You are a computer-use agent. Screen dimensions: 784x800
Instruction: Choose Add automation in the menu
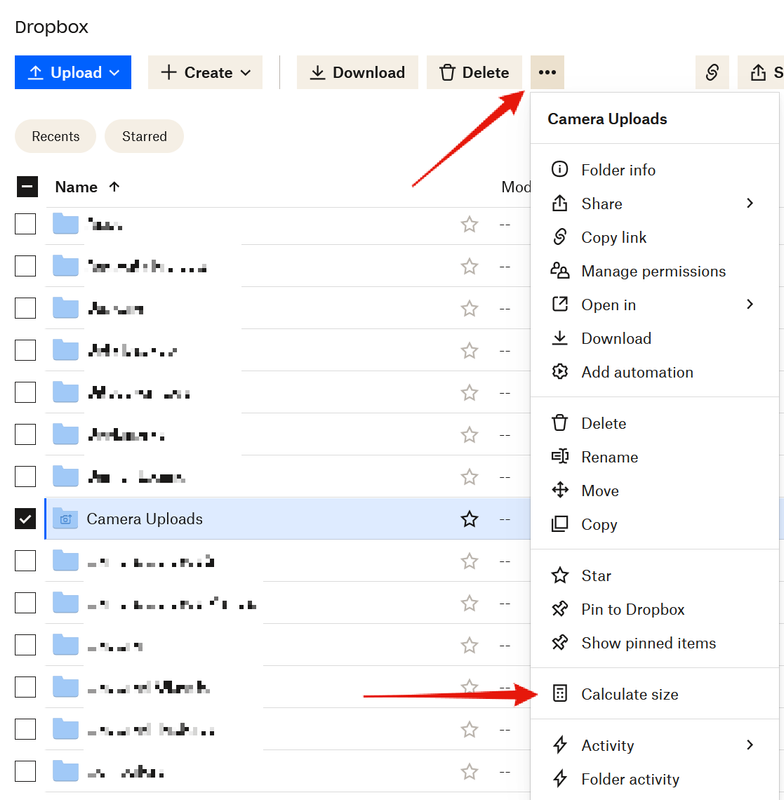coord(637,372)
